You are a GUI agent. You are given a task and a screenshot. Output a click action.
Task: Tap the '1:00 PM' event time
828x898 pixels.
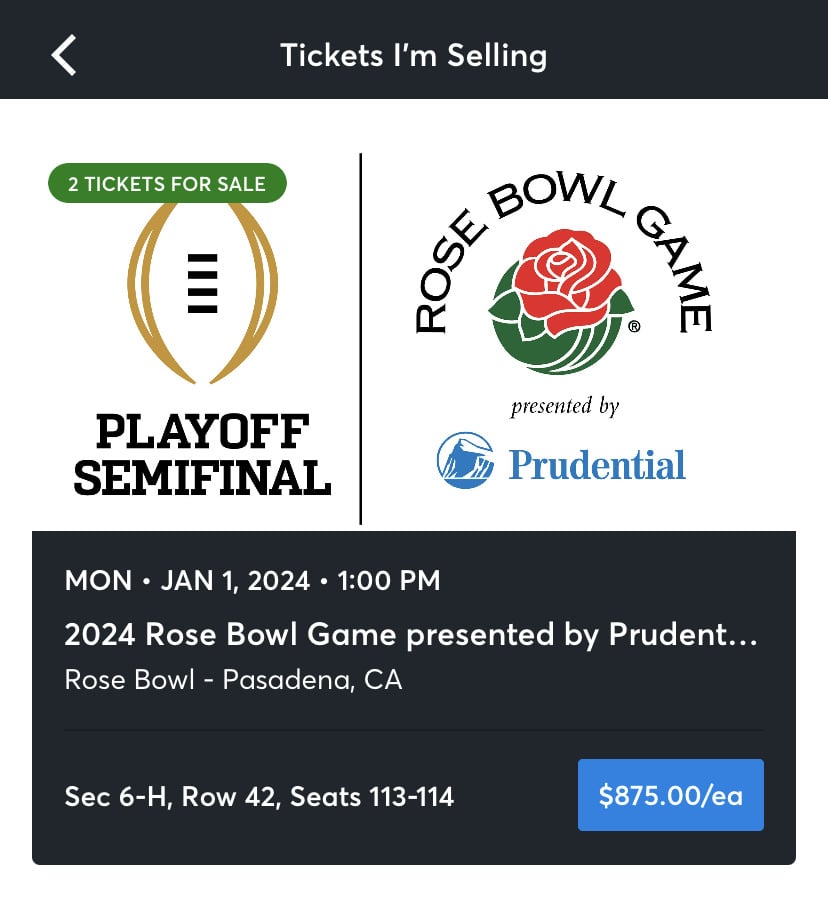tap(391, 580)
